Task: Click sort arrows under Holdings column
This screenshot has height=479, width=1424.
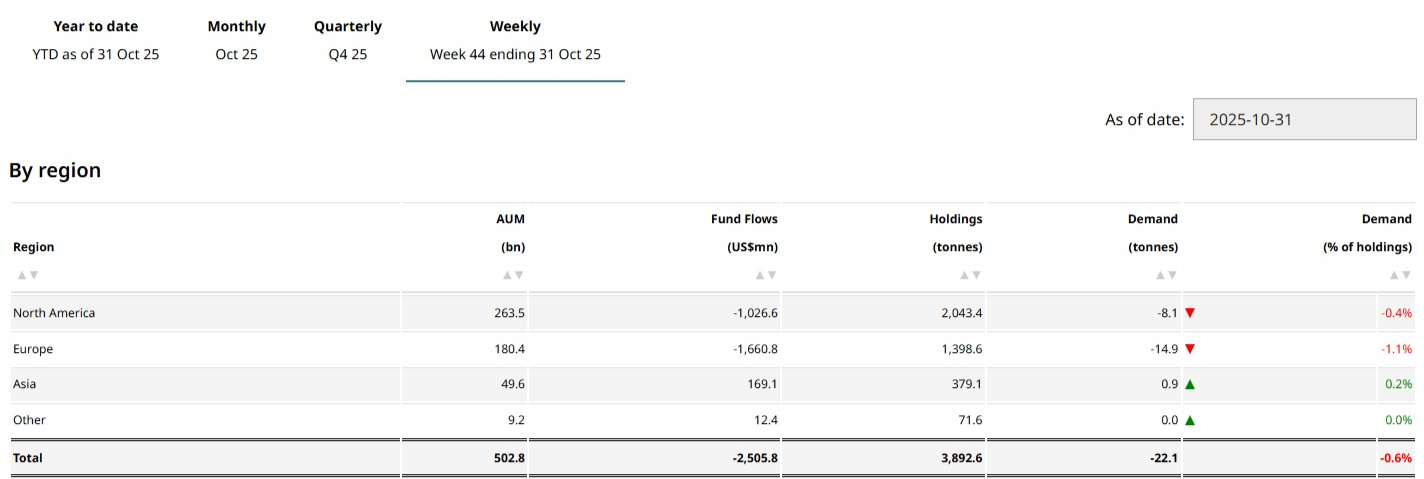Action: point(970,275)
